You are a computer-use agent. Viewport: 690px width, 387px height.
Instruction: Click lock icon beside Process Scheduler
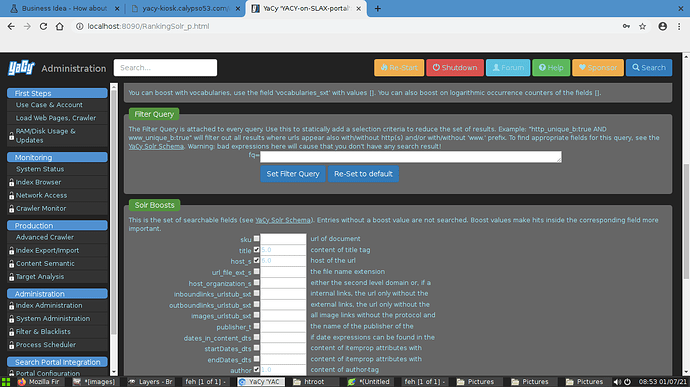11,345
